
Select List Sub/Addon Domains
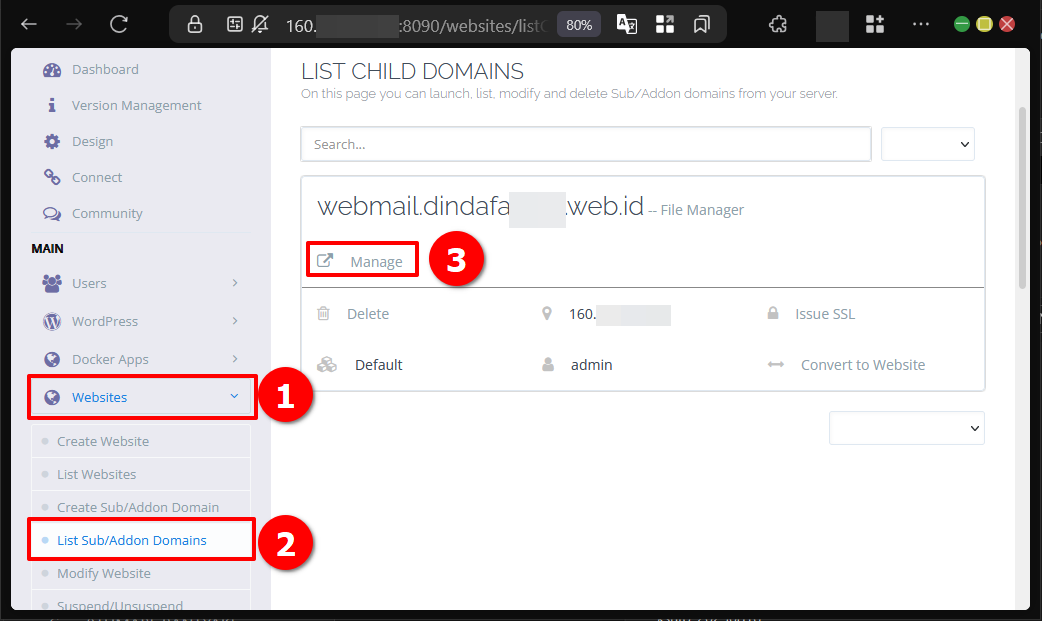[x=132, y=541]
